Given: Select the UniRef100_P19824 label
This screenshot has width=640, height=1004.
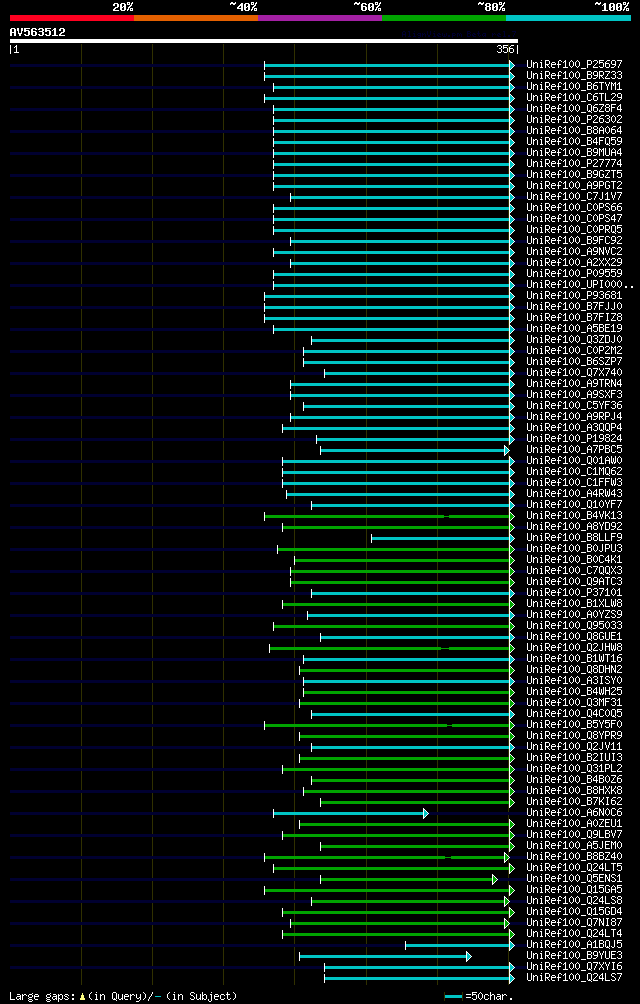Looking at the screenshot, I should pos(574,439).
